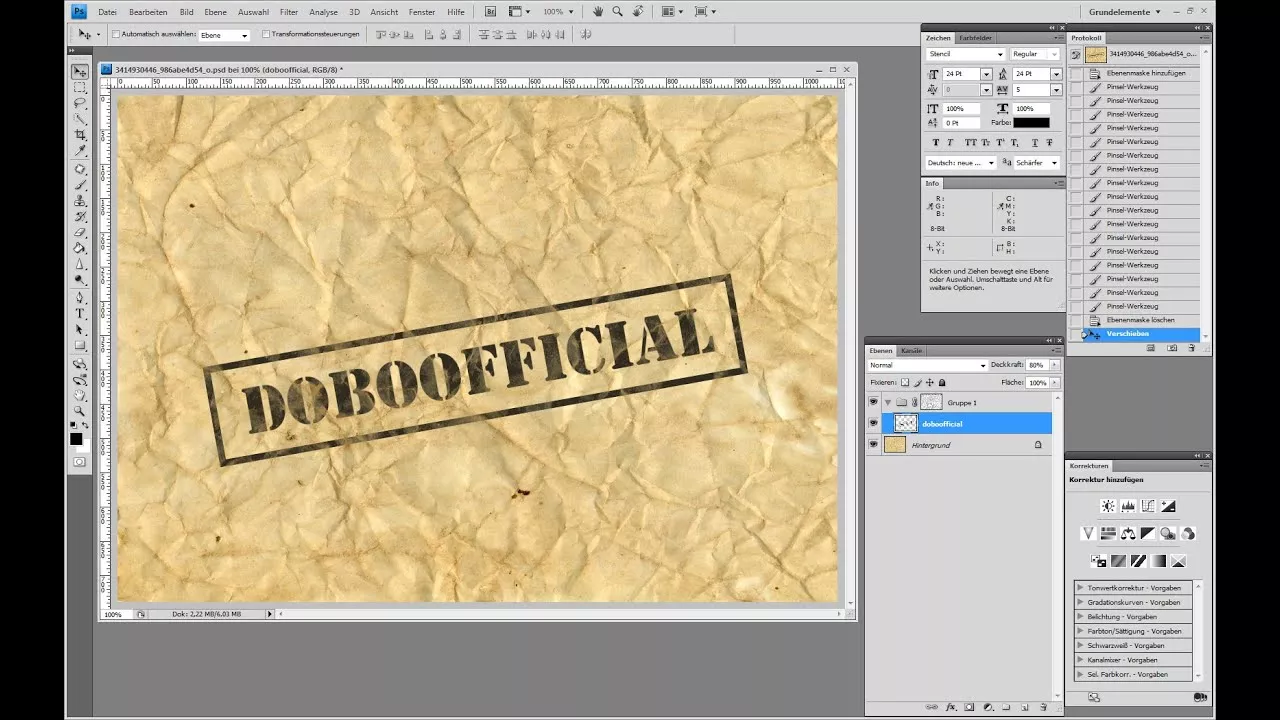1280x720 pixels.
Task: Select the Crop tool
Action: [80, 134]
